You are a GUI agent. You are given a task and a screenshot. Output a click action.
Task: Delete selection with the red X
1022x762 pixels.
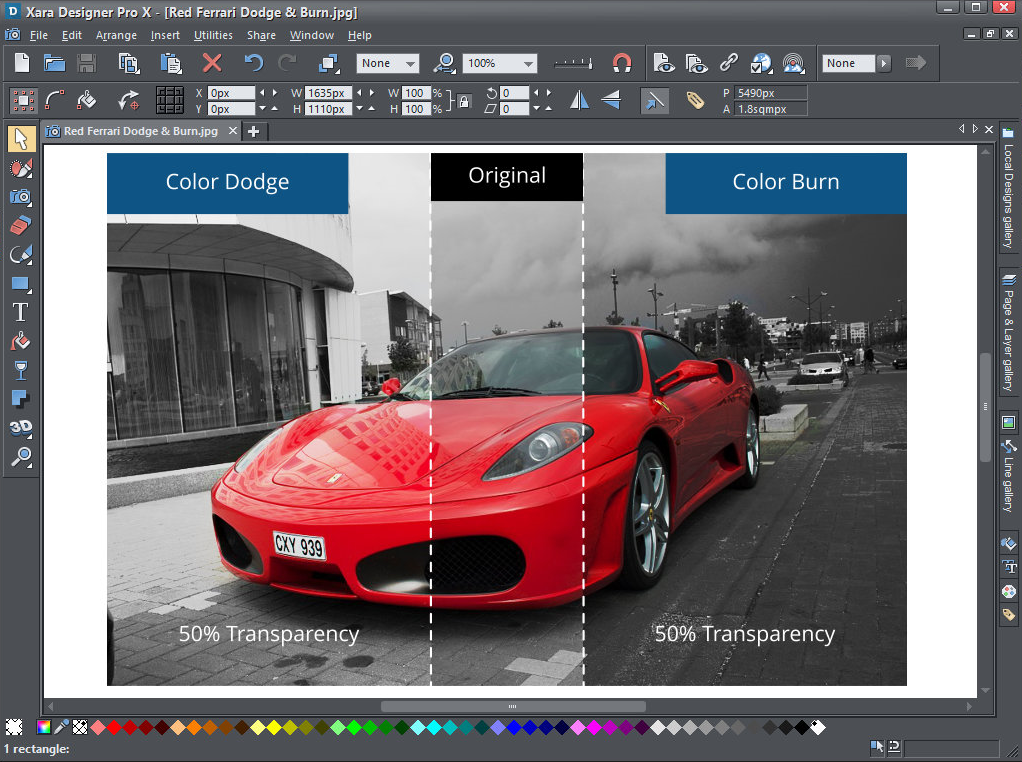(x=212, y=63)
